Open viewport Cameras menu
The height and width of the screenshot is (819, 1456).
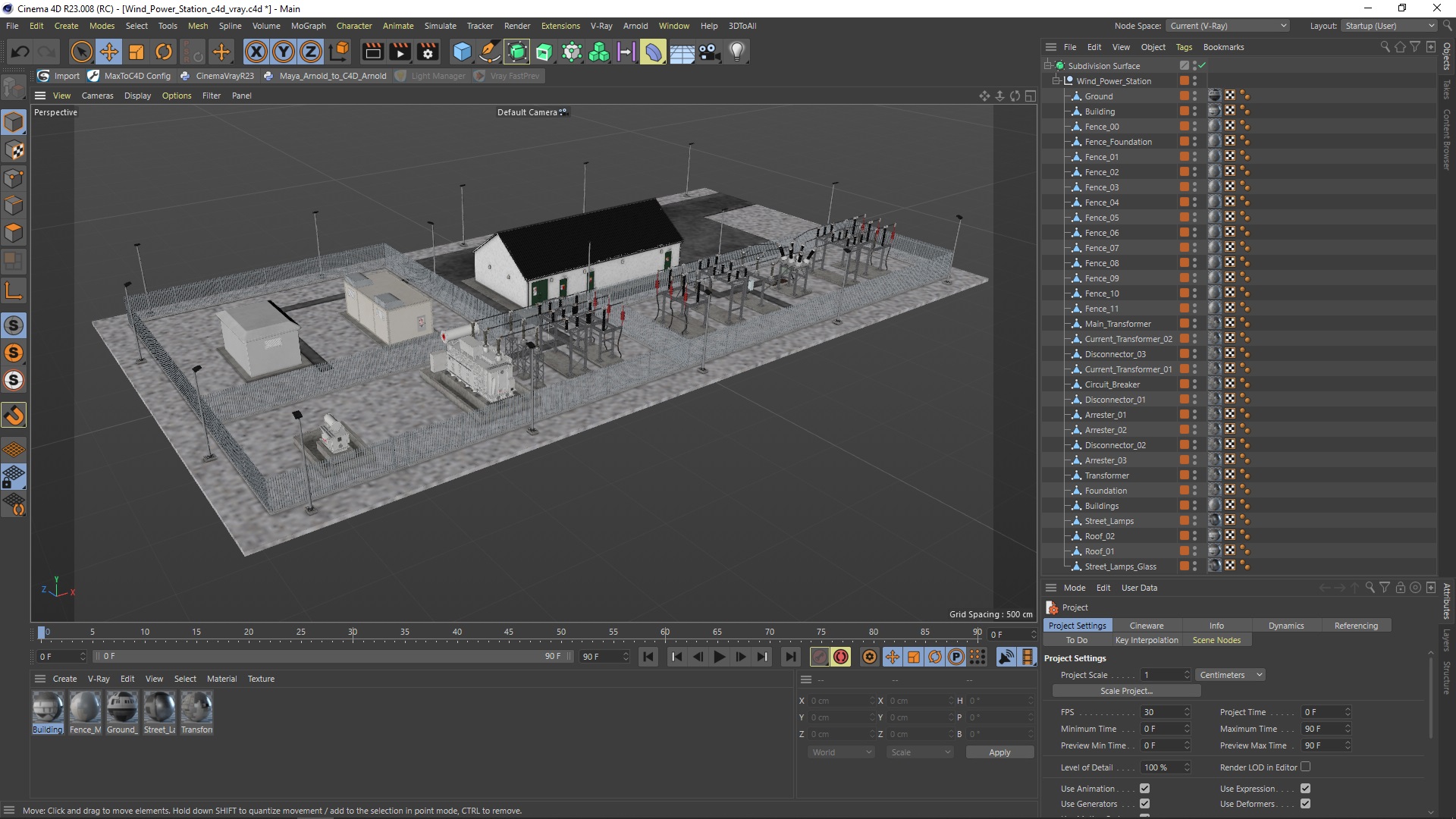(x=97, y=96)
